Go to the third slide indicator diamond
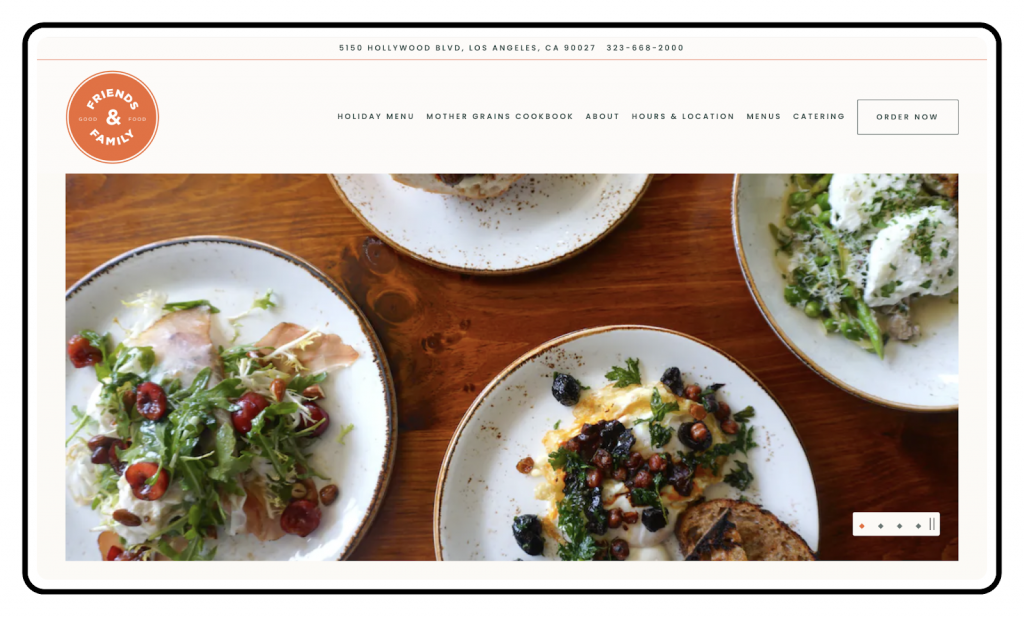Screen dimensions: 1024x617 [x=899, y=526]
